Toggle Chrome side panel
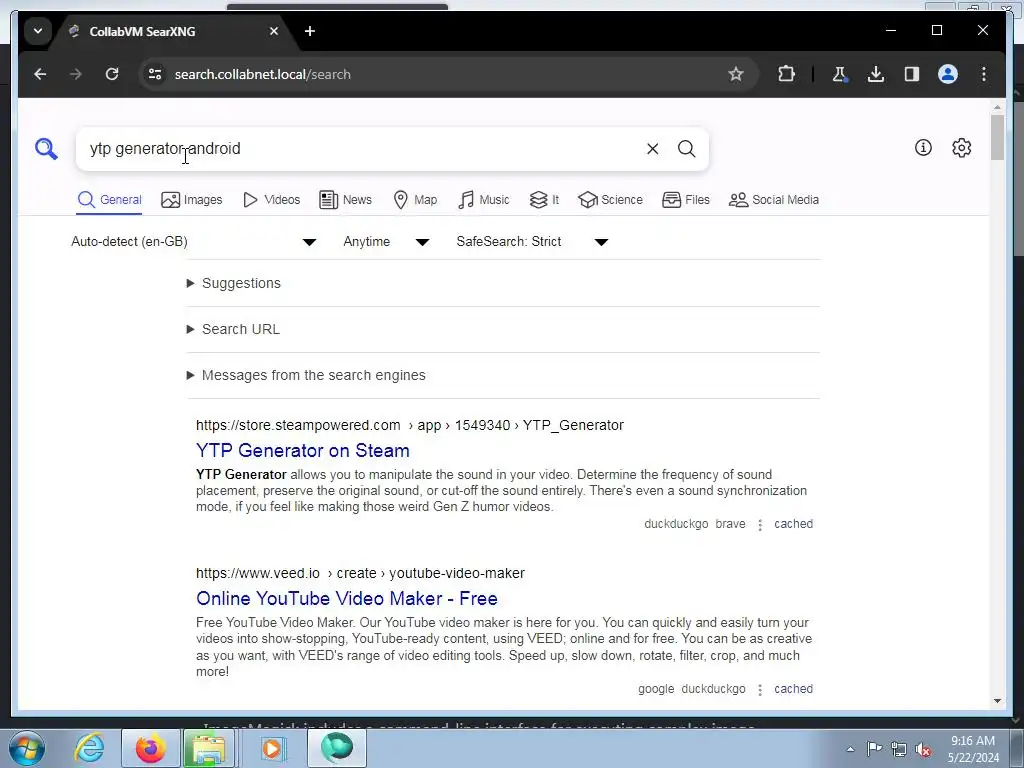1024x768 pixels. (x=912, y=74)
